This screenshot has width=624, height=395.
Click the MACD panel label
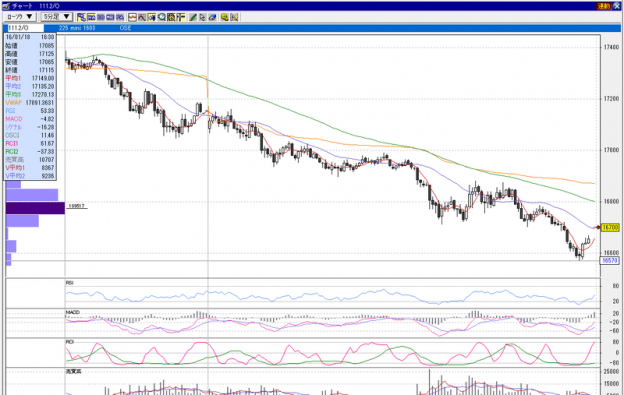[x=73, y=312]
